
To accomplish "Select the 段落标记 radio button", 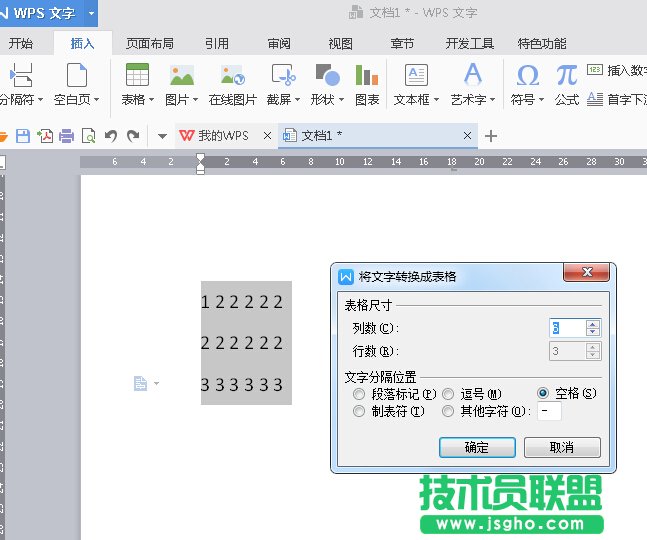I will tap(359, 394).
